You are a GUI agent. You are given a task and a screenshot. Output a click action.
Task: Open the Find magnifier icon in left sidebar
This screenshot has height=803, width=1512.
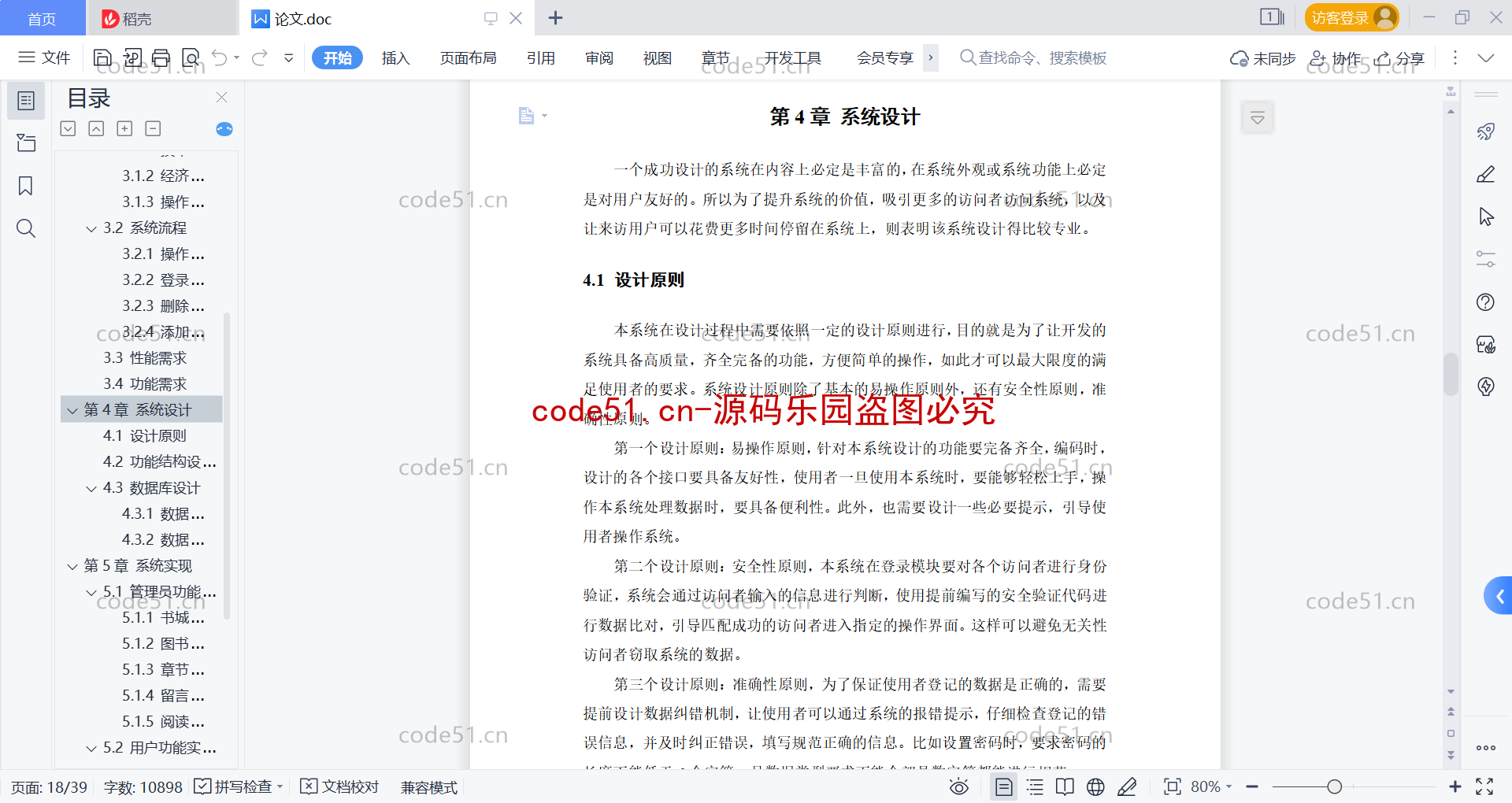pos(26,228)
